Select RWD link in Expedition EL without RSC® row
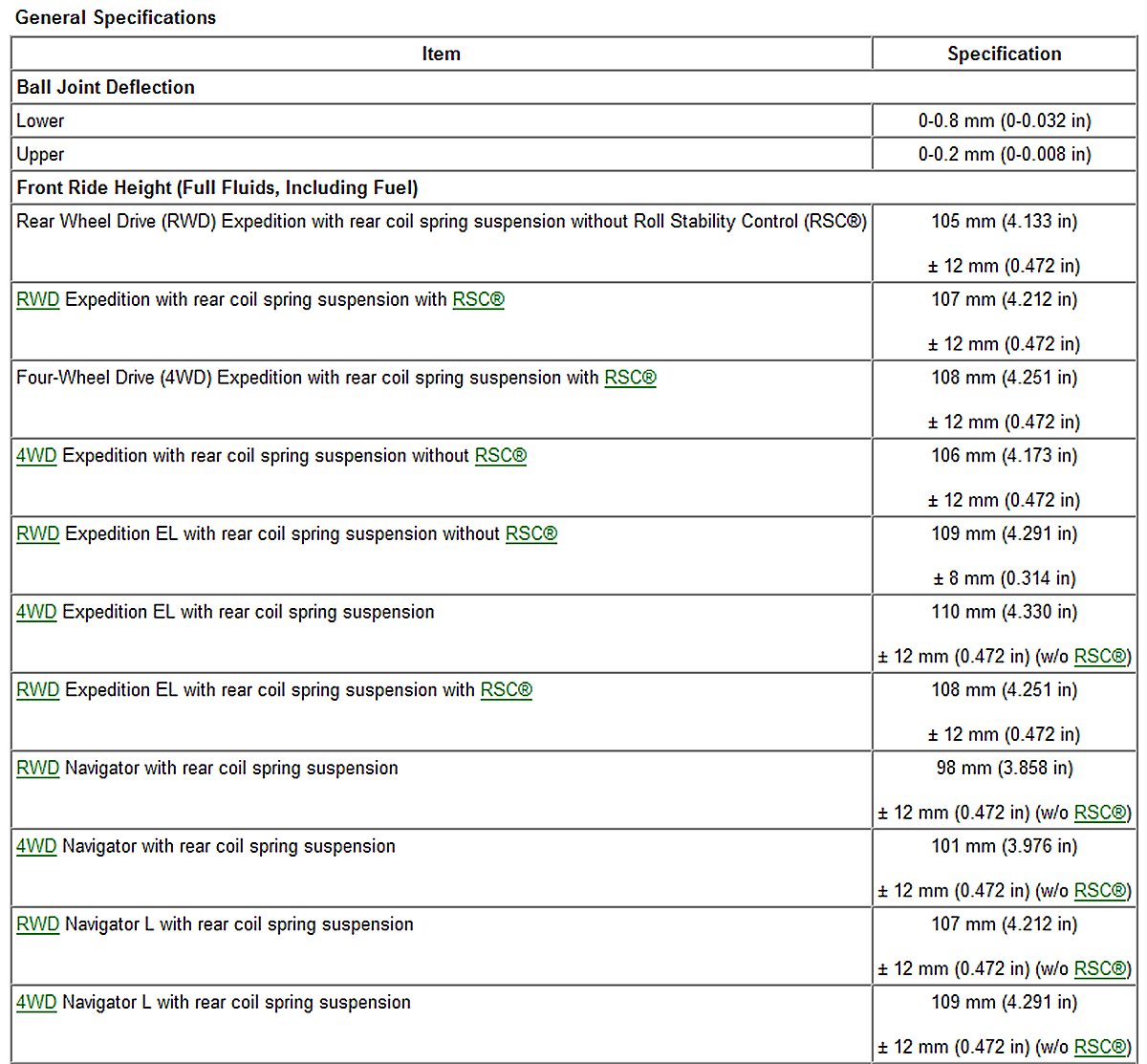 [37, 534]
